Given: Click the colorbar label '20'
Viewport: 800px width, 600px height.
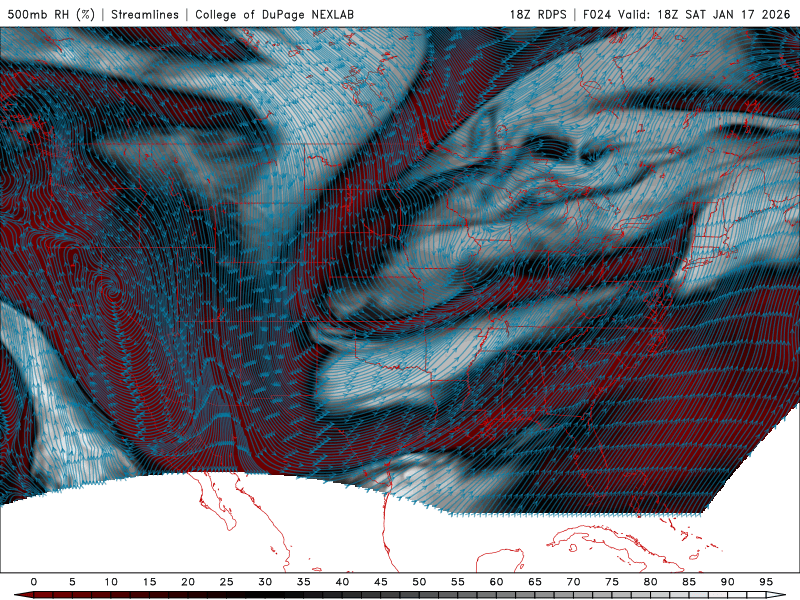Looking at the screenshot, I should click(188, 582).
